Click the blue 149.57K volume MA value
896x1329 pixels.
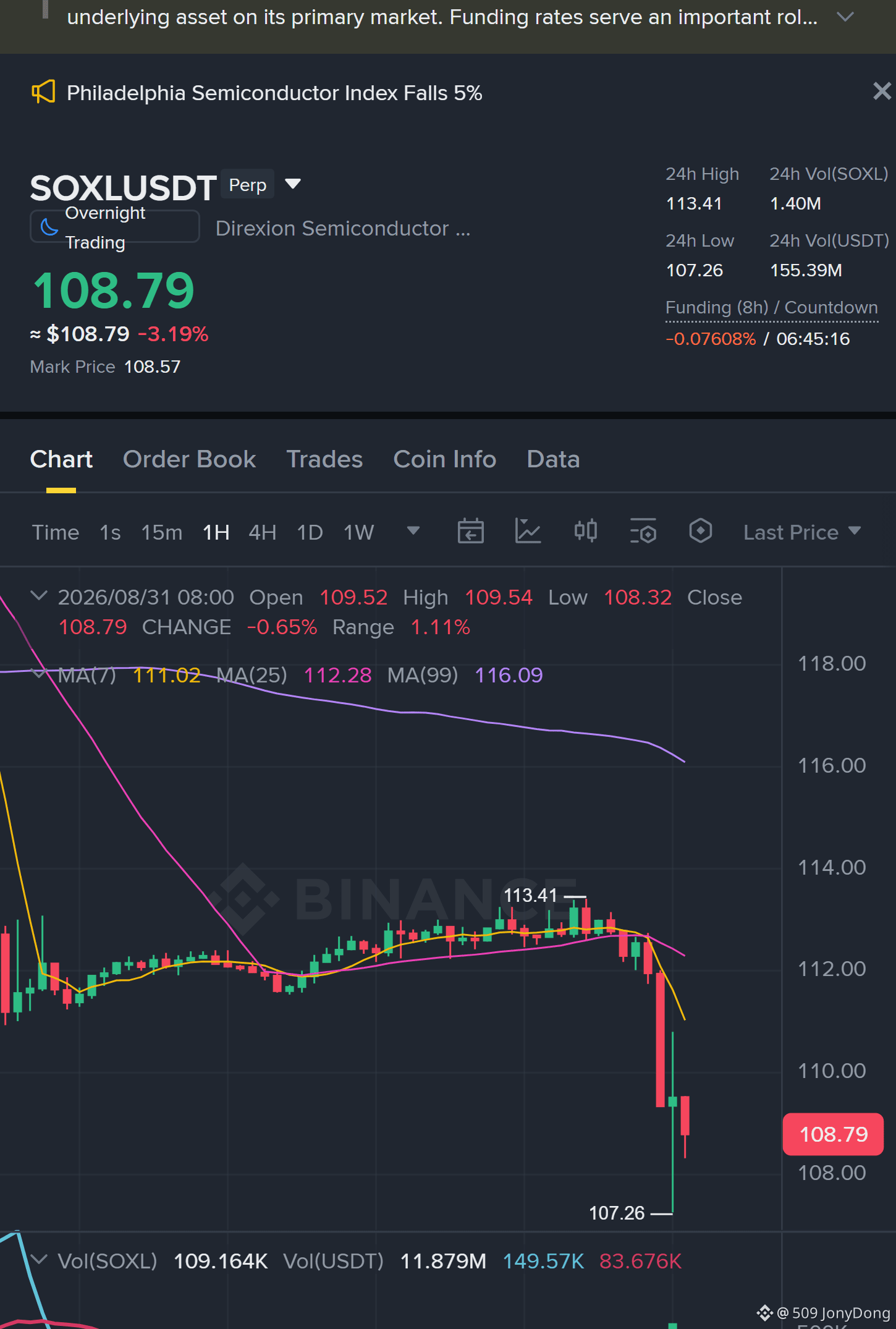[543, 1261]
